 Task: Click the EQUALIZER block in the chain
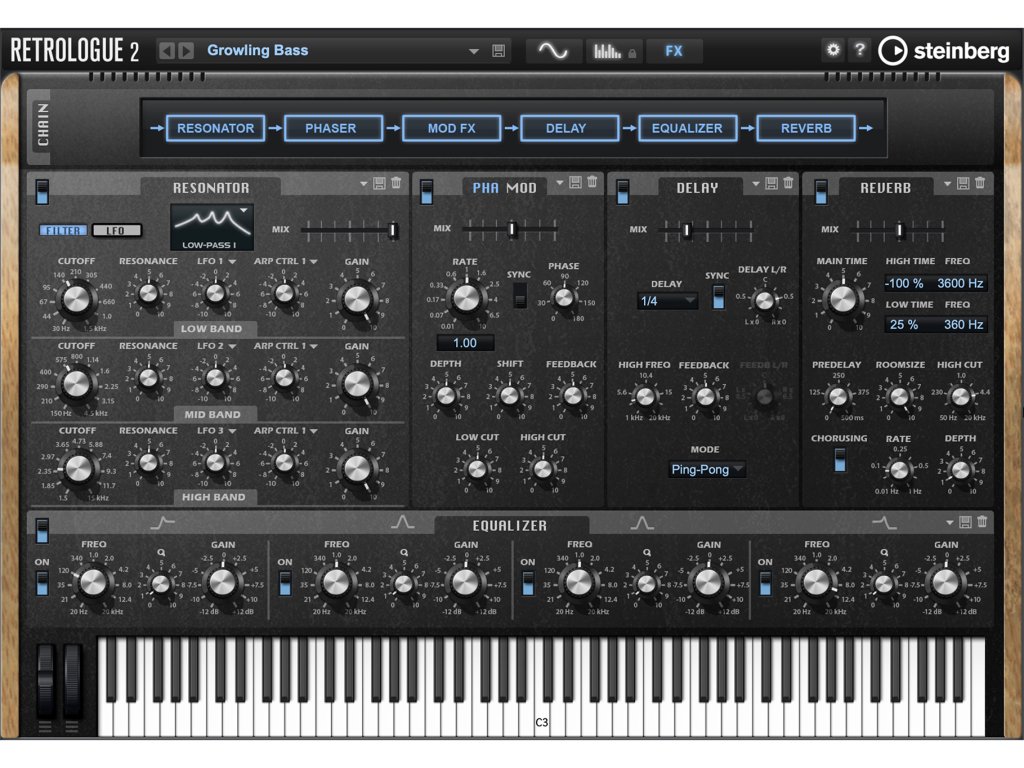pyautogui.click(x=687, y=128)
